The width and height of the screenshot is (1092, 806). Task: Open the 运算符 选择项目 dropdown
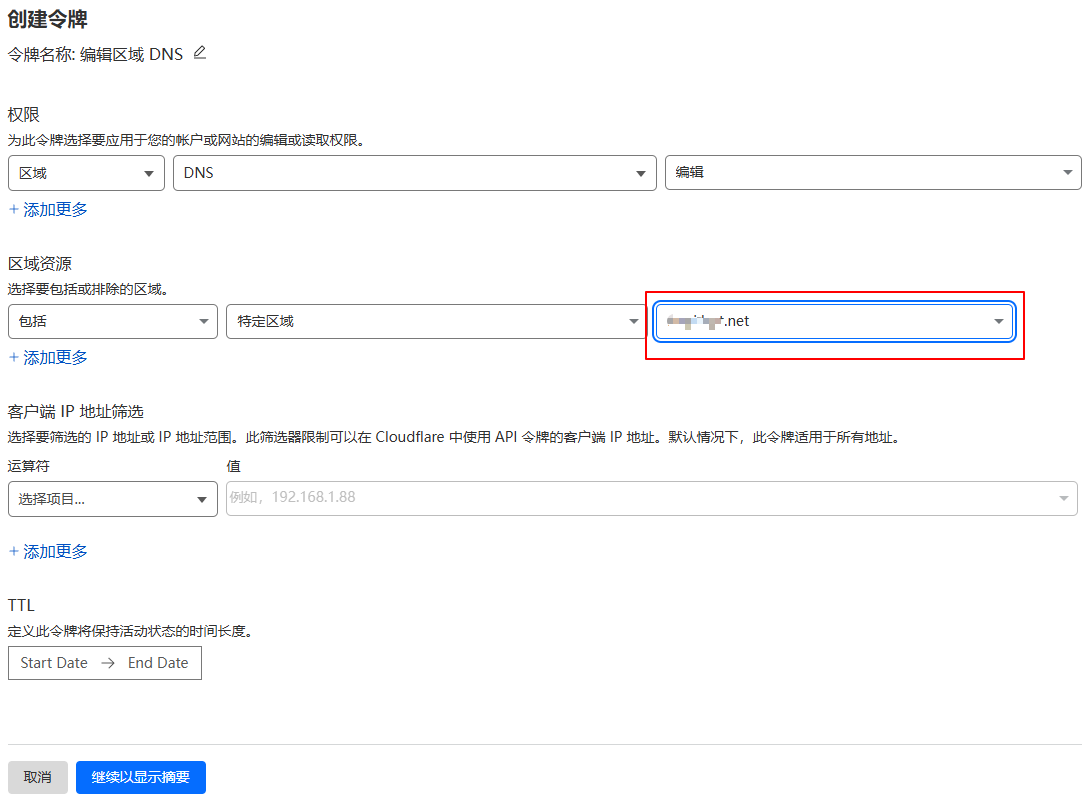[112, 498]
